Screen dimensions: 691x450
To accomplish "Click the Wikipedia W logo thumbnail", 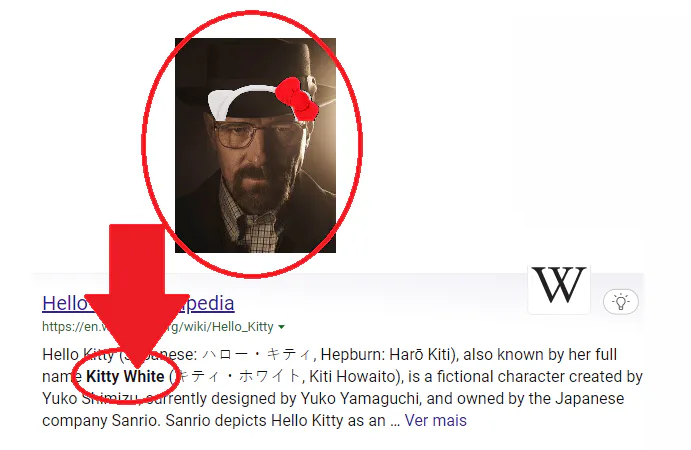I will pyautogui.click(x=559, y=289).
